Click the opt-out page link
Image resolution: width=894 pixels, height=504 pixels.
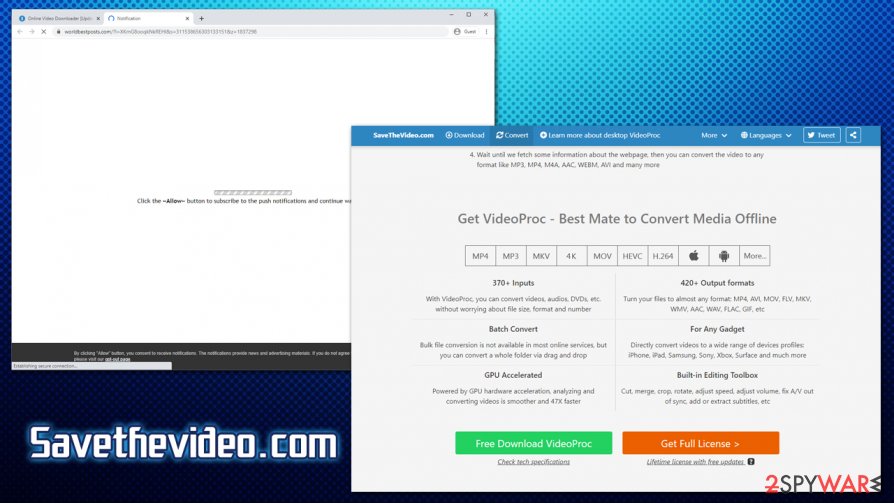pyautogui.click(x=117, y=359)
